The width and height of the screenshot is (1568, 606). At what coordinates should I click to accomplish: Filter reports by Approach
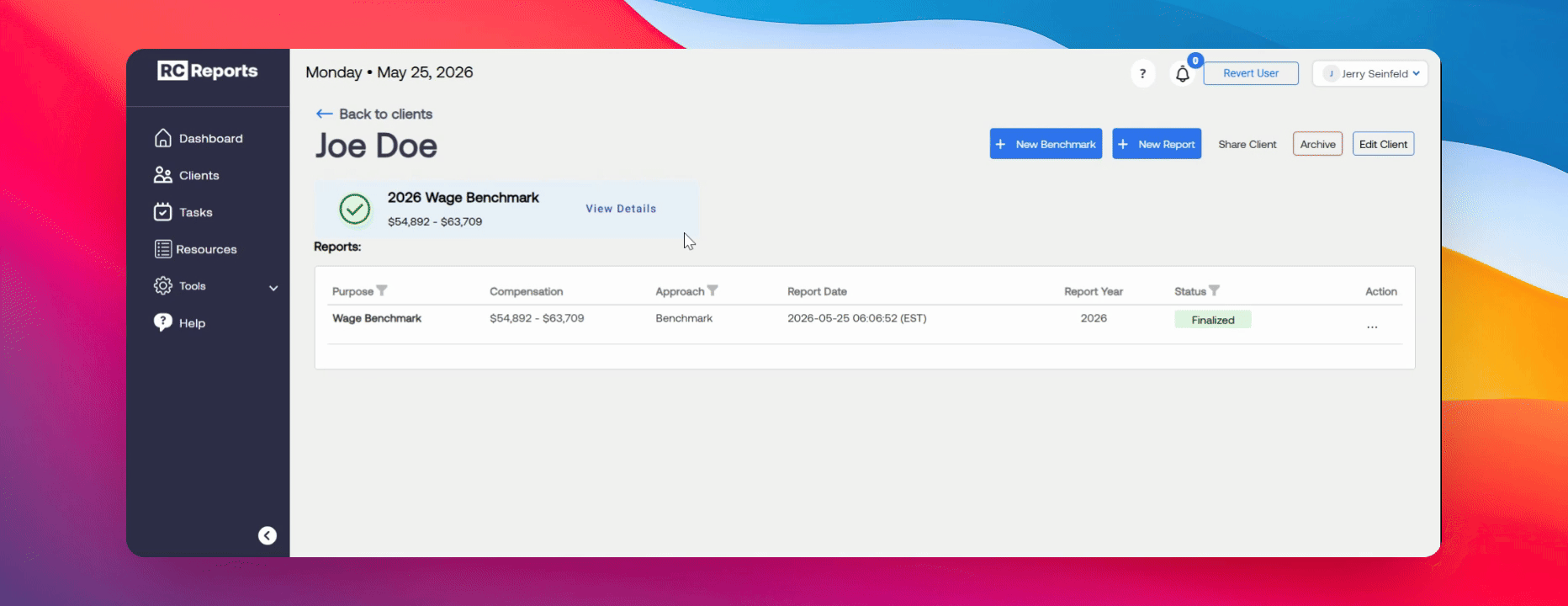click(x=712, y=290)
